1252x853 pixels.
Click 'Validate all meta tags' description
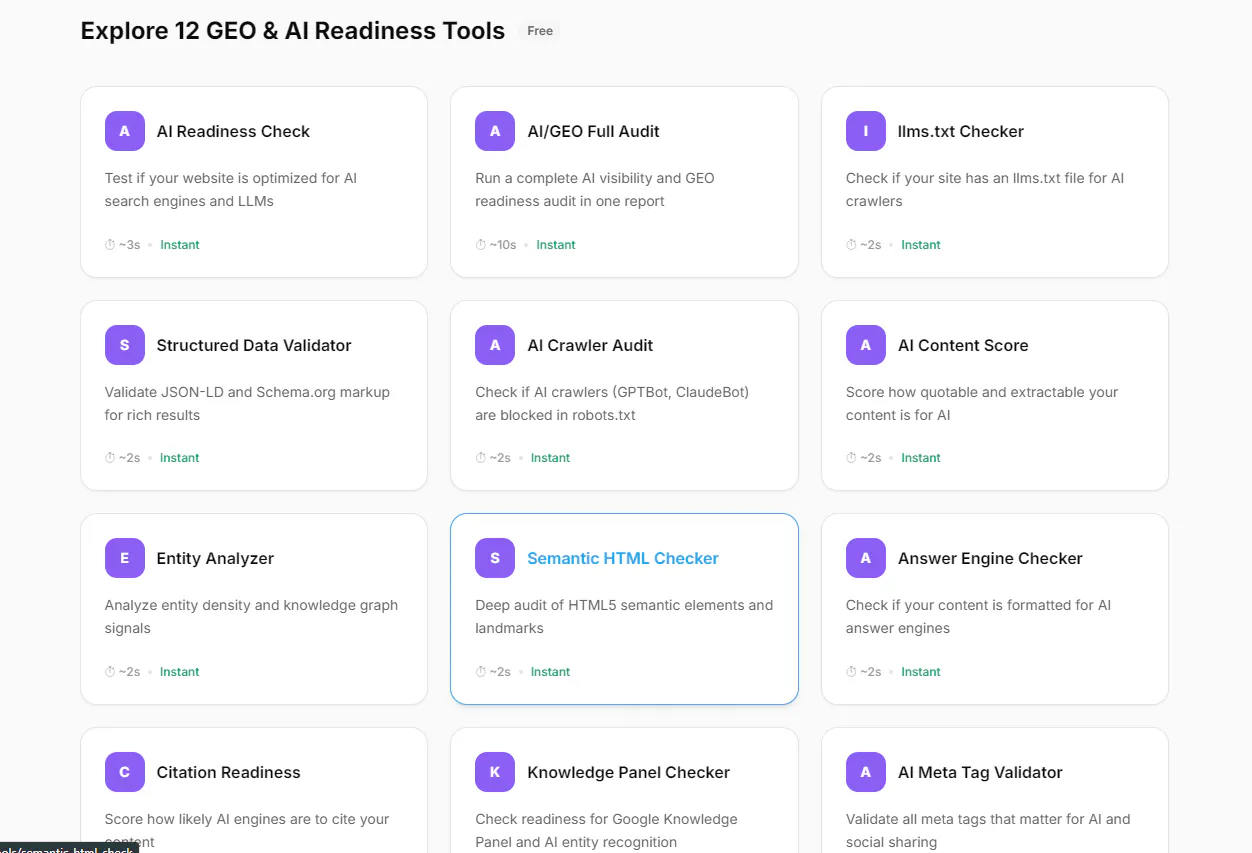[988, 830]
